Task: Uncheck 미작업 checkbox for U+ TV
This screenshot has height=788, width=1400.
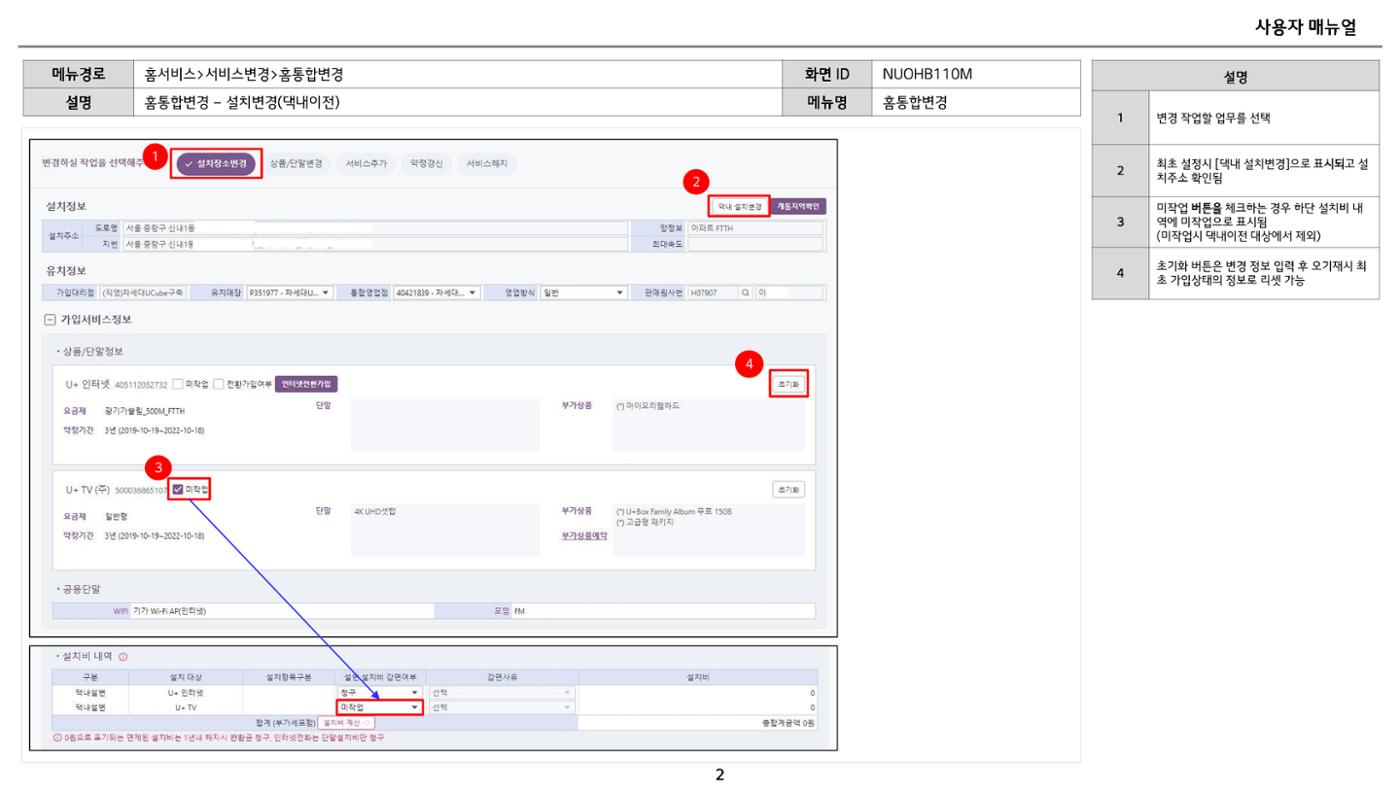Action: [178, 489]
